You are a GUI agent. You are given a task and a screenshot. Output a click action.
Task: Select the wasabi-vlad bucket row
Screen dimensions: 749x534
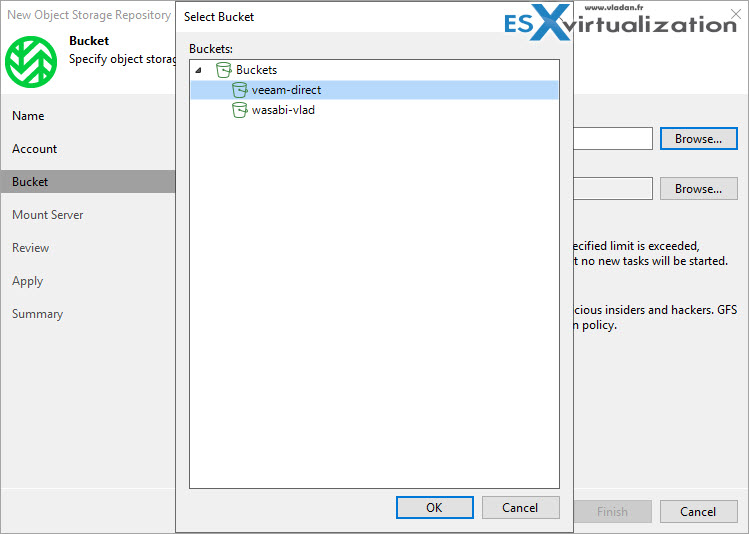[374, 110]
